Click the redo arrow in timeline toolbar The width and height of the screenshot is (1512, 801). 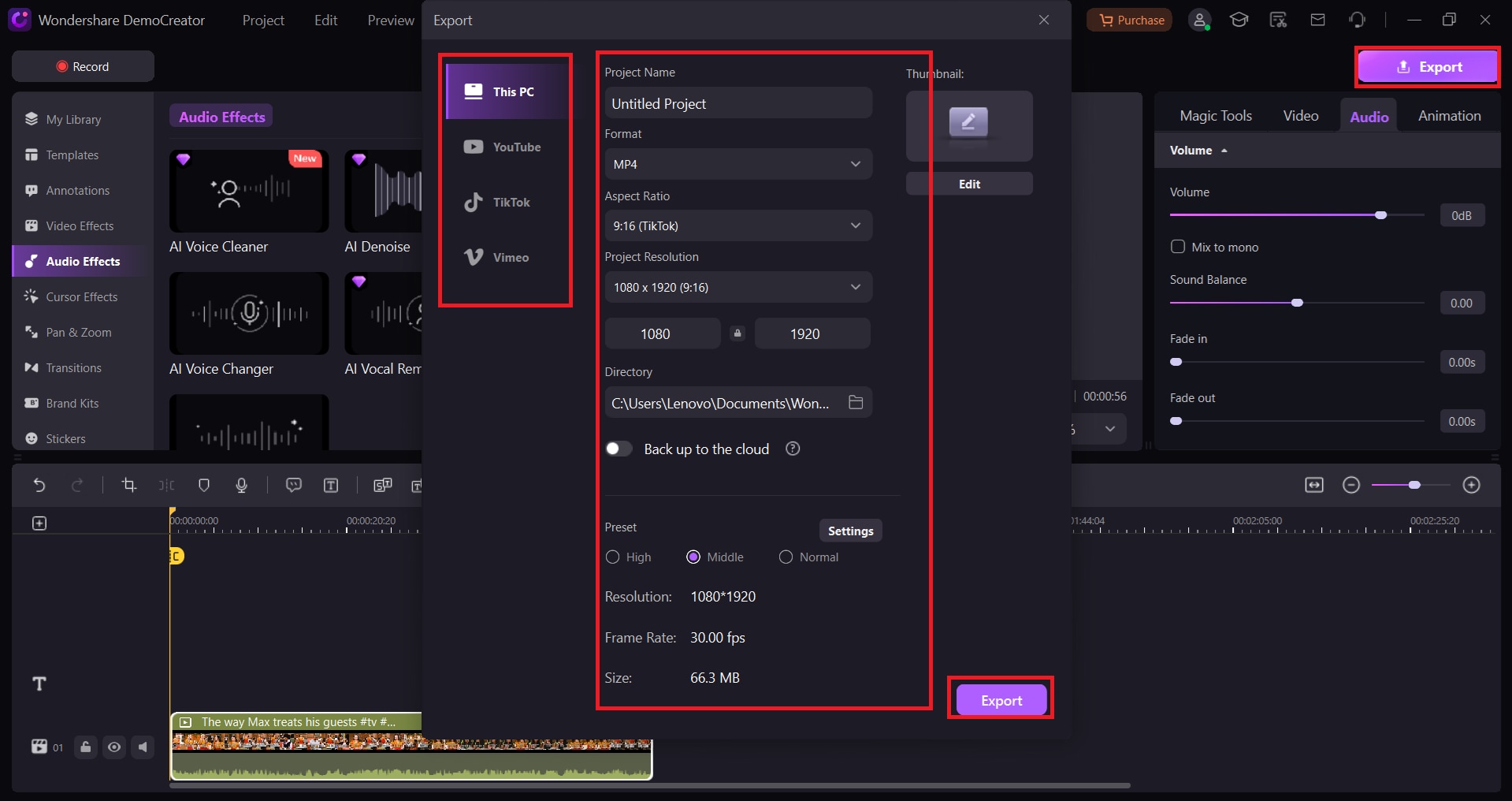pos(77,485)
